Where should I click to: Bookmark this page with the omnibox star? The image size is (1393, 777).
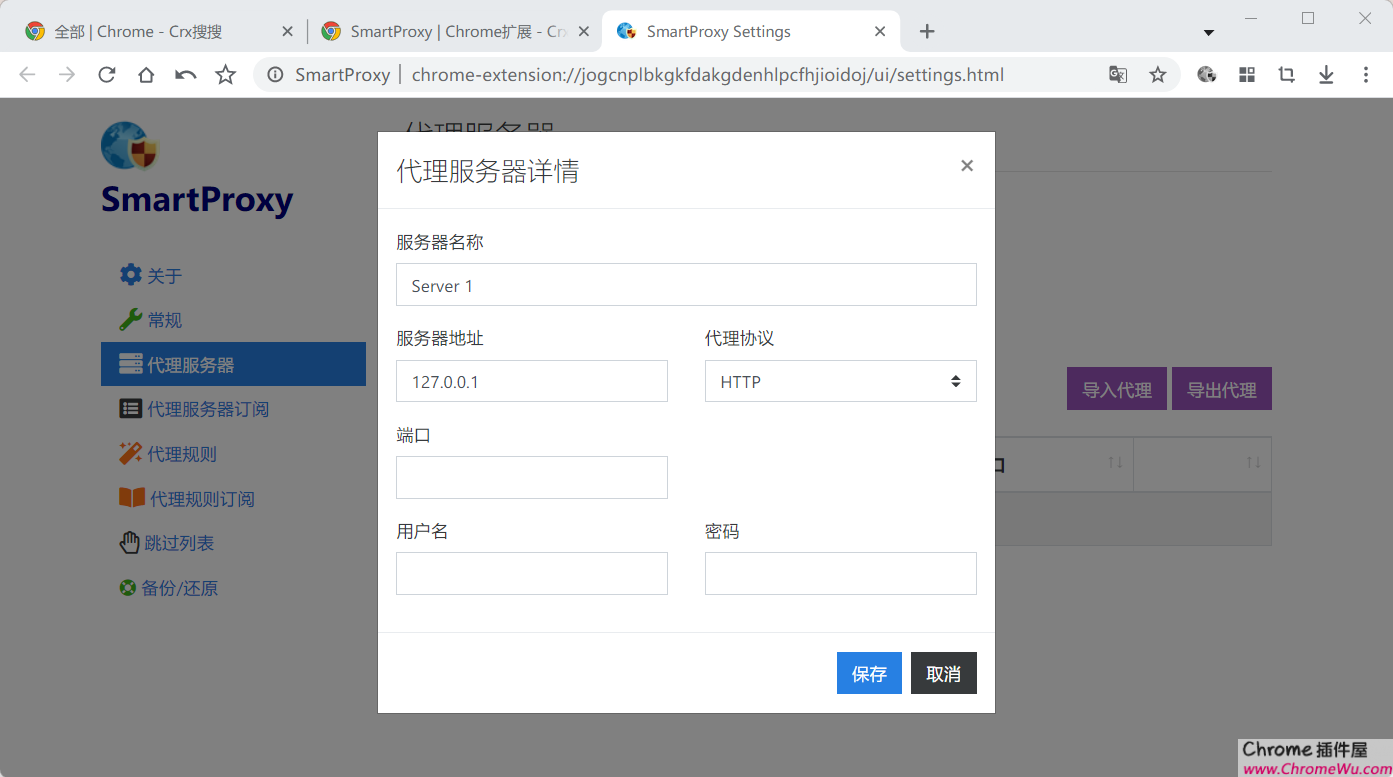[1158, 75]
